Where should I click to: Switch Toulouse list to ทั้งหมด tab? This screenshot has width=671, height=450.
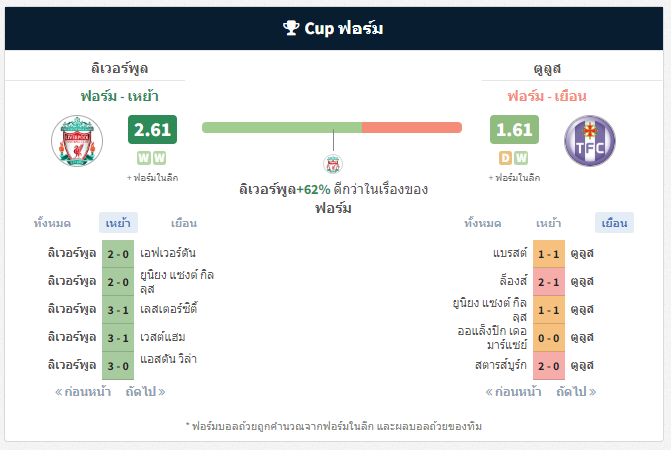(x=483, y=223)
